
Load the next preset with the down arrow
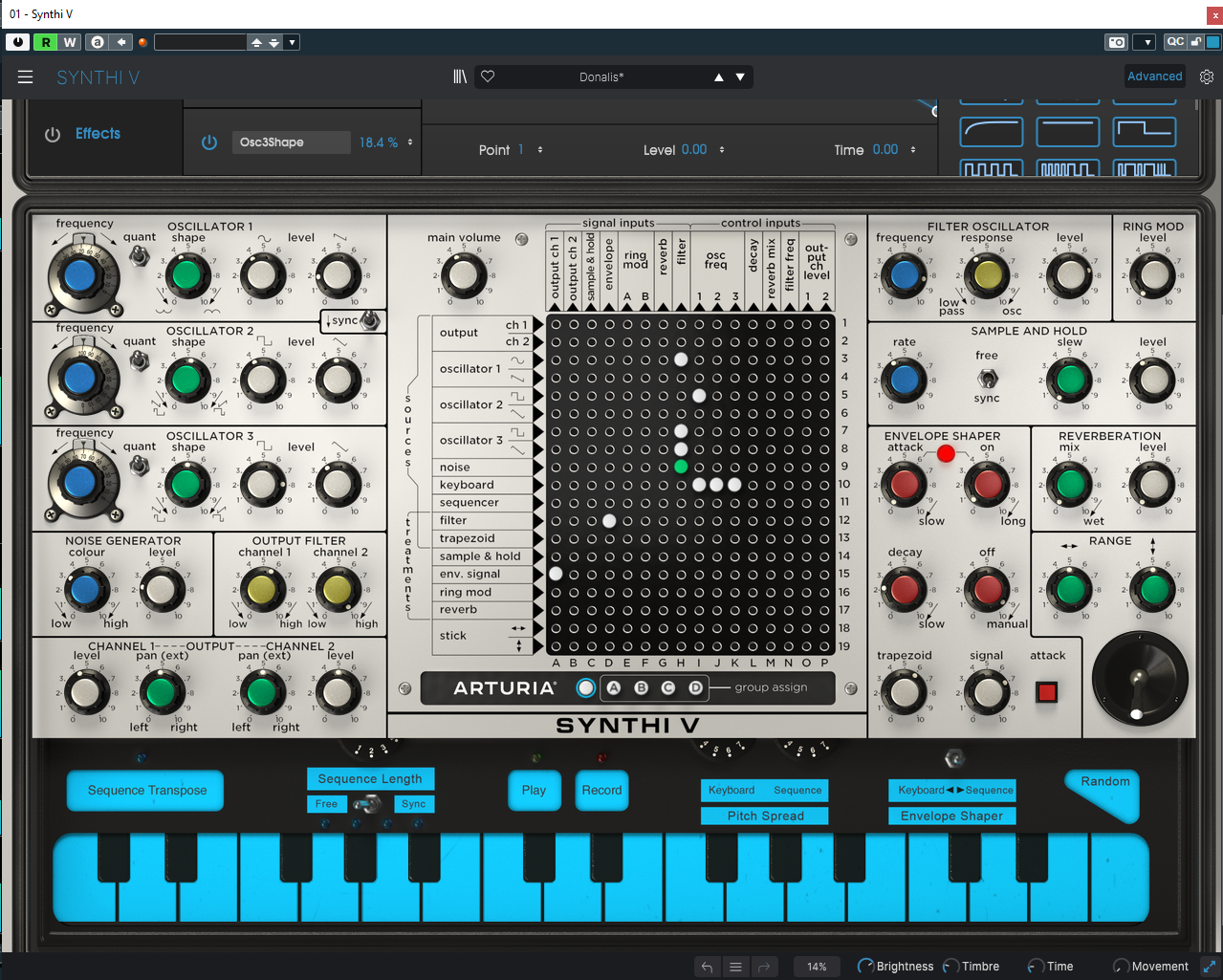pos(740,77)
